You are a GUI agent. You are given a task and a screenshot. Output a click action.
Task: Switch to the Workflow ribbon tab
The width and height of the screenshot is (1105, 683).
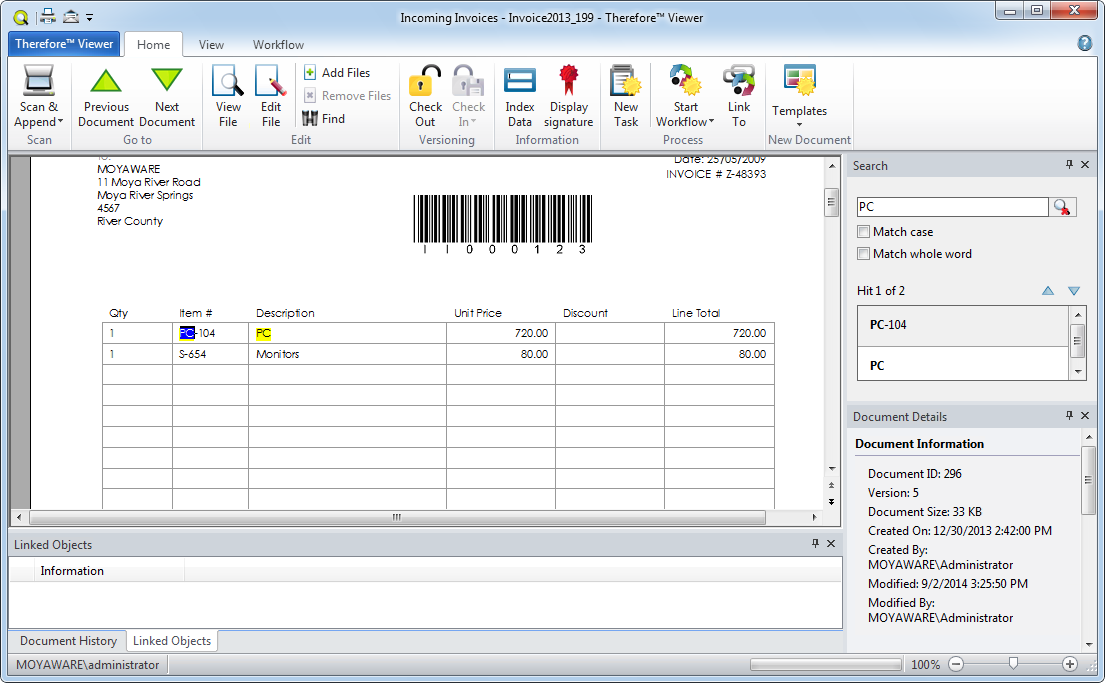[278, 44]
